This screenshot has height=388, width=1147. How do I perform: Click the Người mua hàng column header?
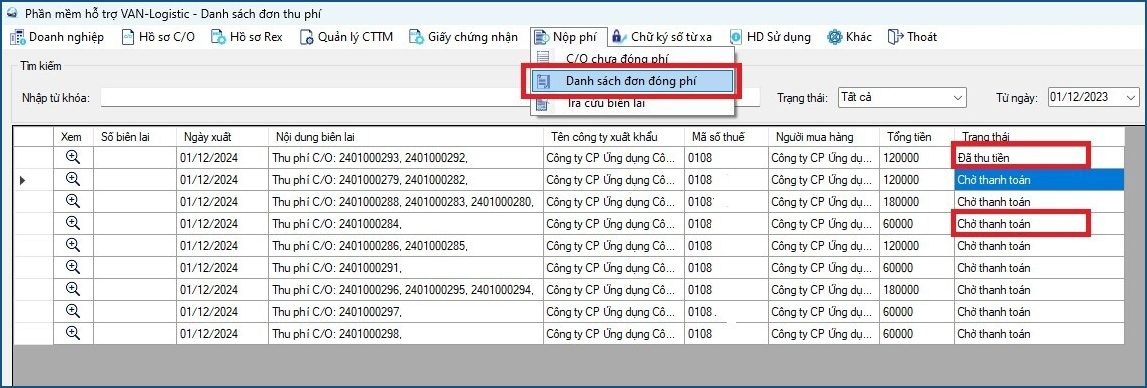[823, 136]
